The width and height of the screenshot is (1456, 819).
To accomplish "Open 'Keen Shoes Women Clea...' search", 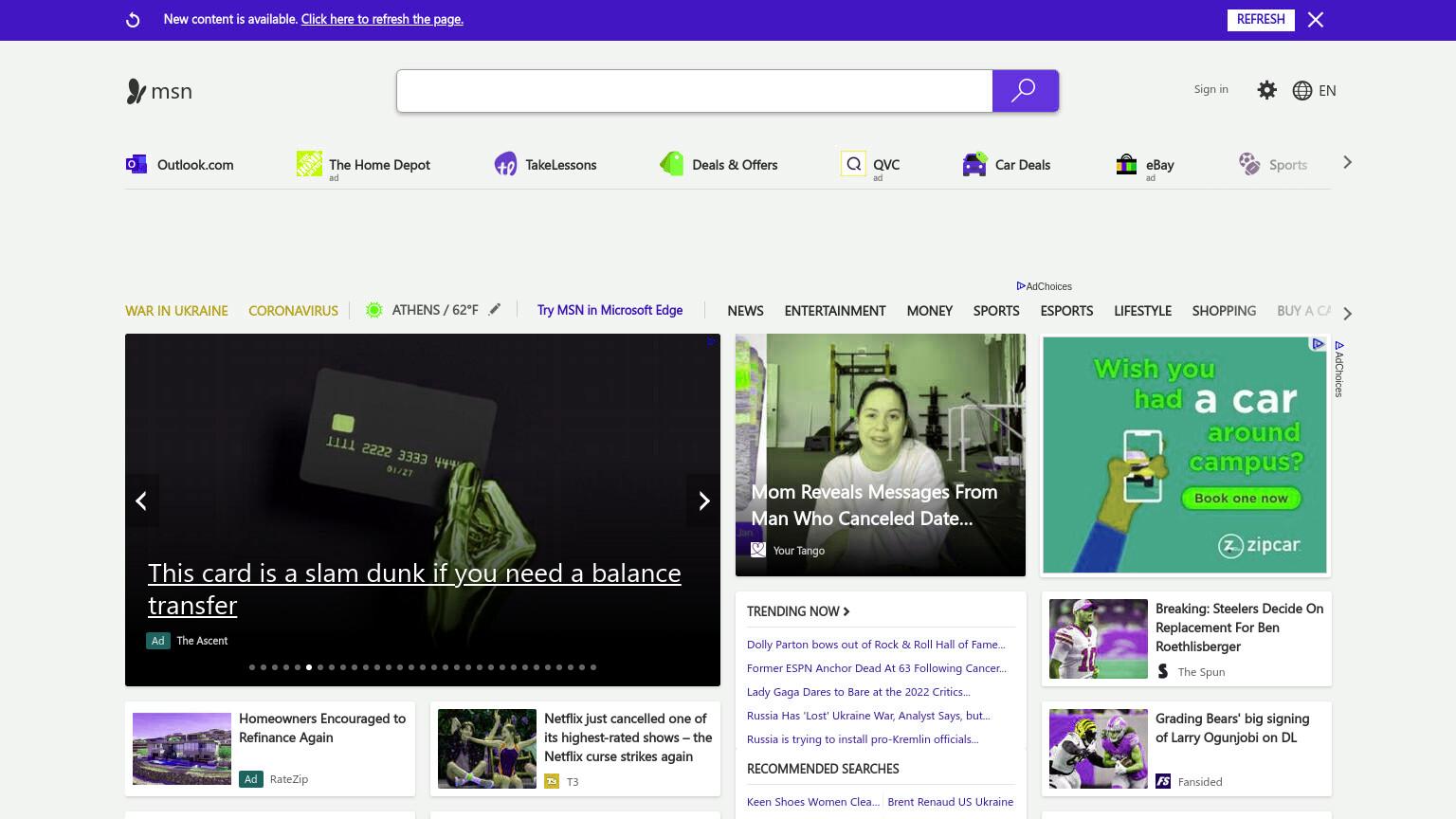I will tap(813, 802).
